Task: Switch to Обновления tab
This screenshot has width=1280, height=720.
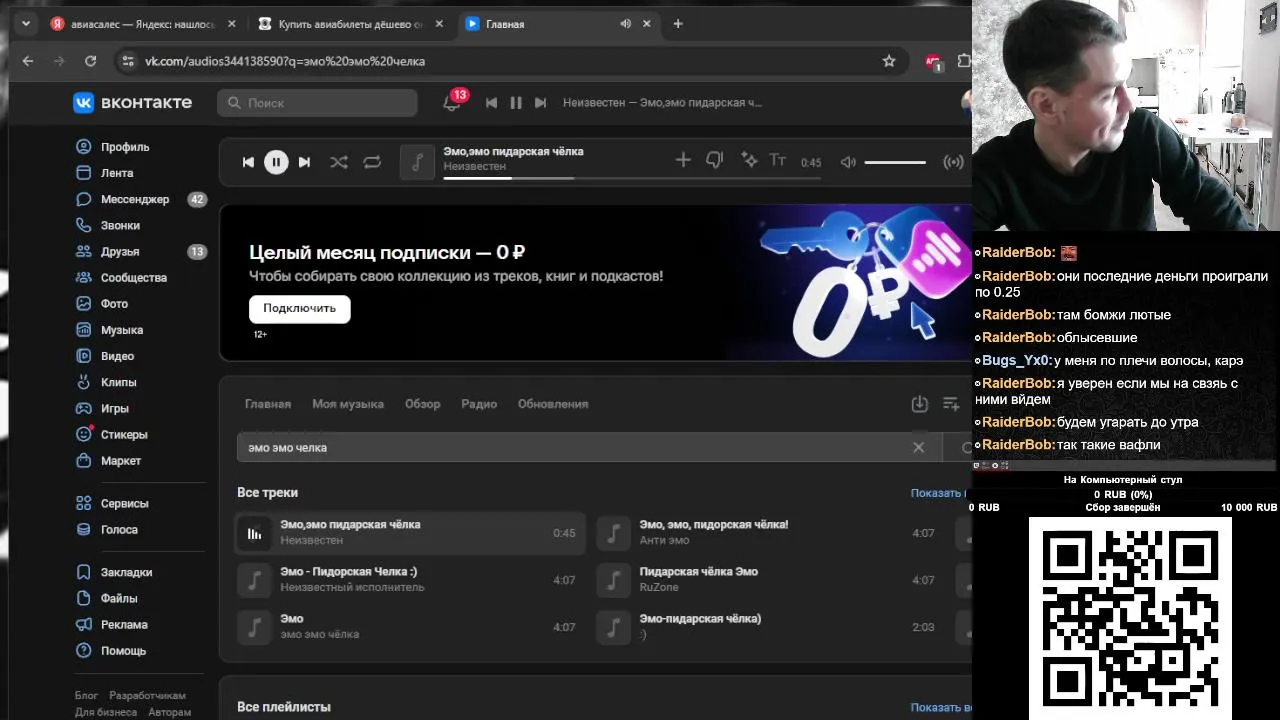Action: pyautogui.click(x=553, y=404)
